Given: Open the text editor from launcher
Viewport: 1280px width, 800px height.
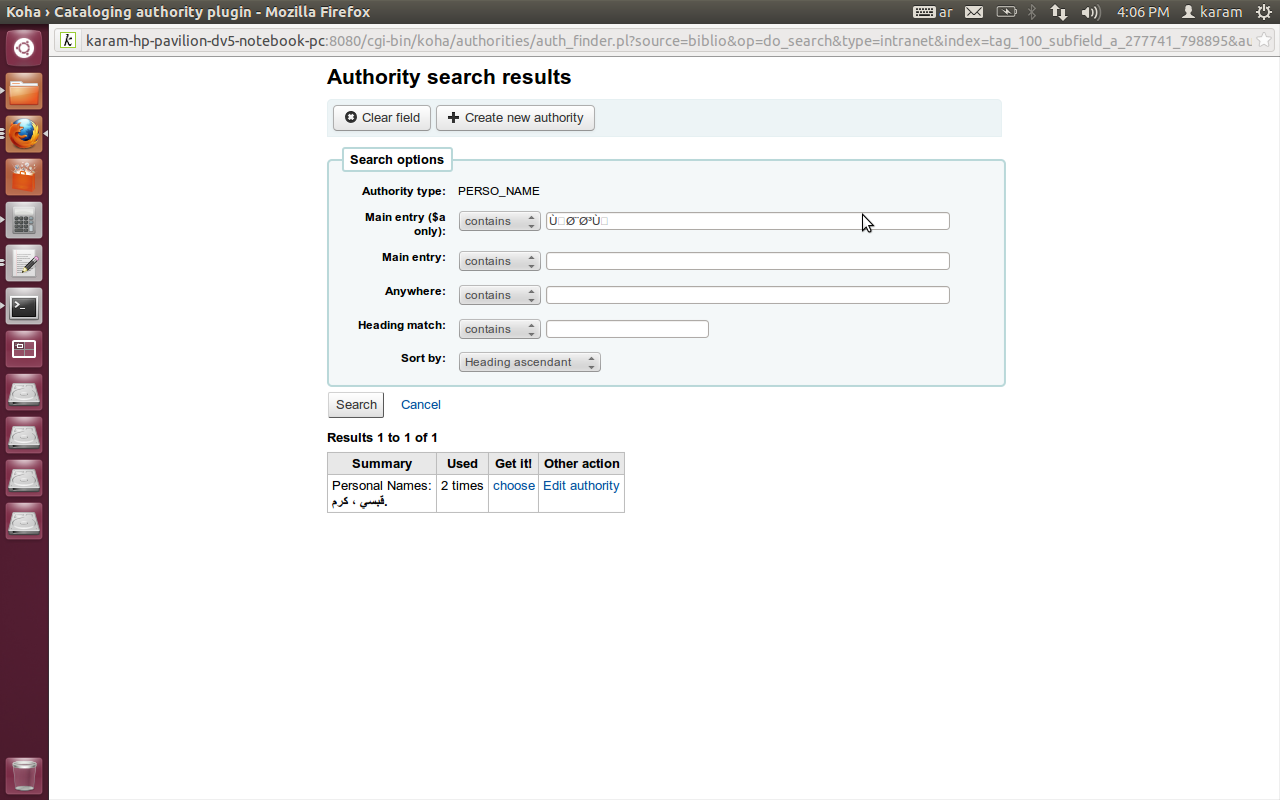Looking at the screenshot, I should point(24,263).
